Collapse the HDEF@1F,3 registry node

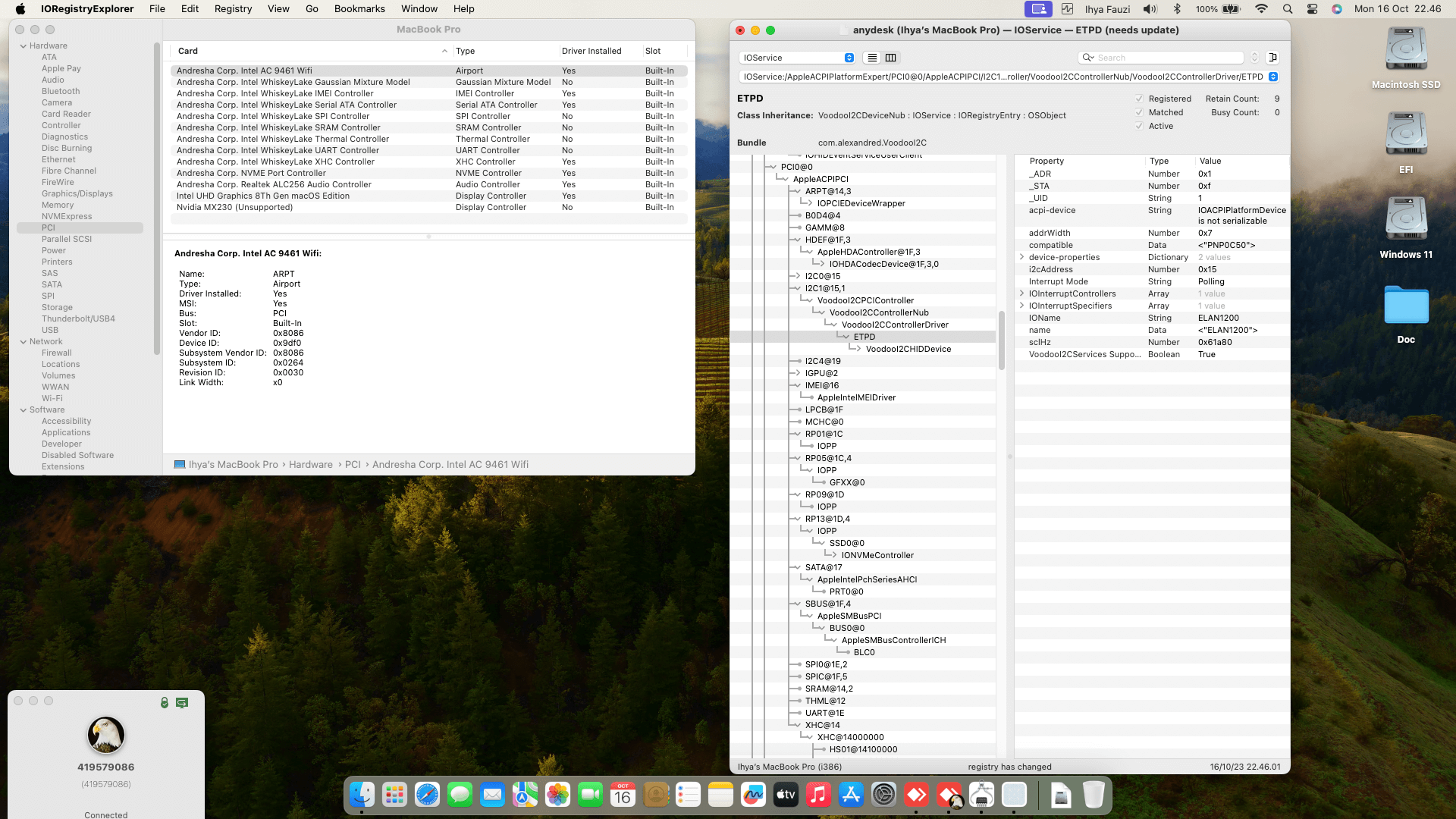[x=796, y=240]
